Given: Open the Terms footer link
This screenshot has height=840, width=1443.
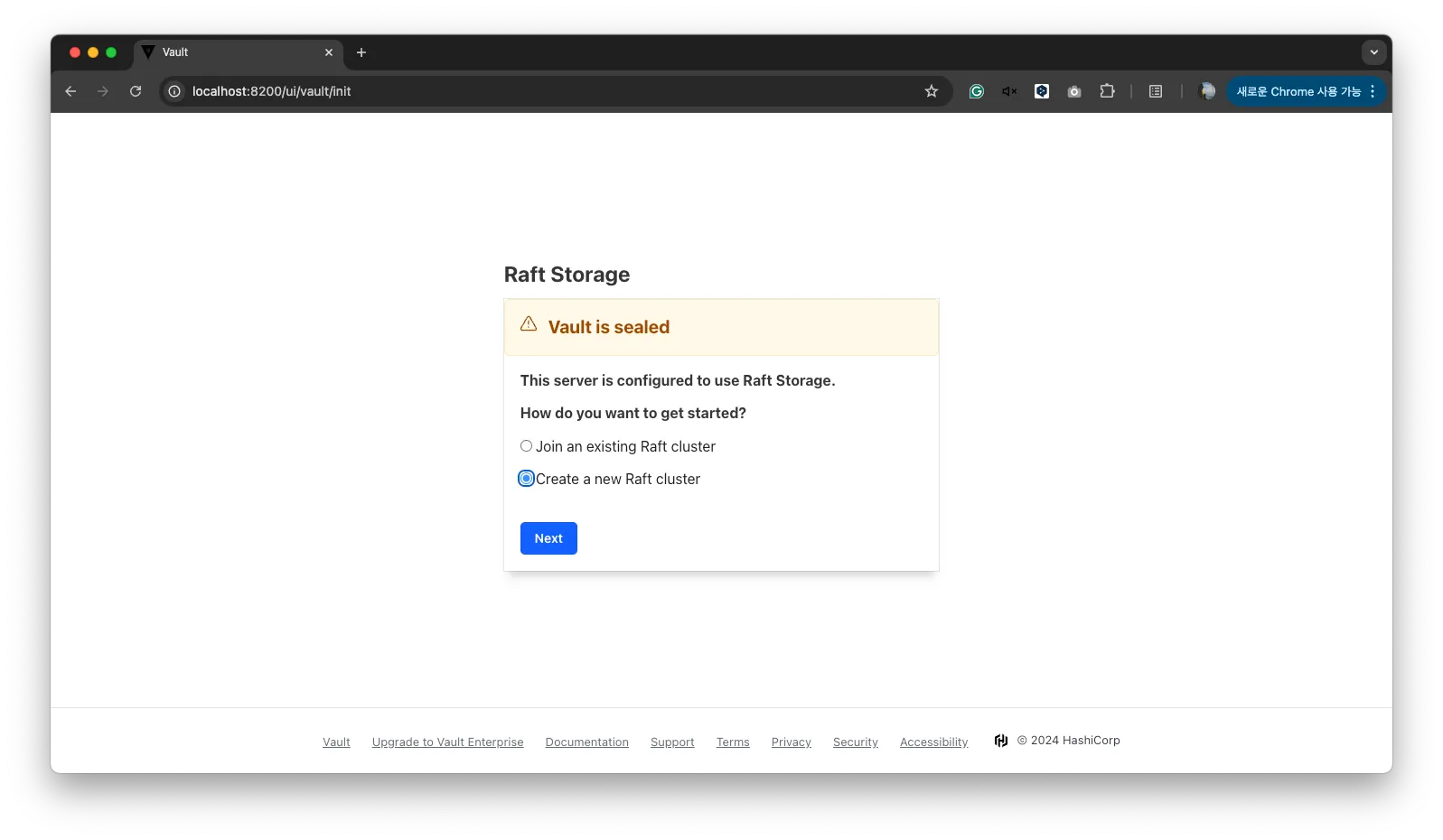Looking at the screenshot, I should 733,742.
